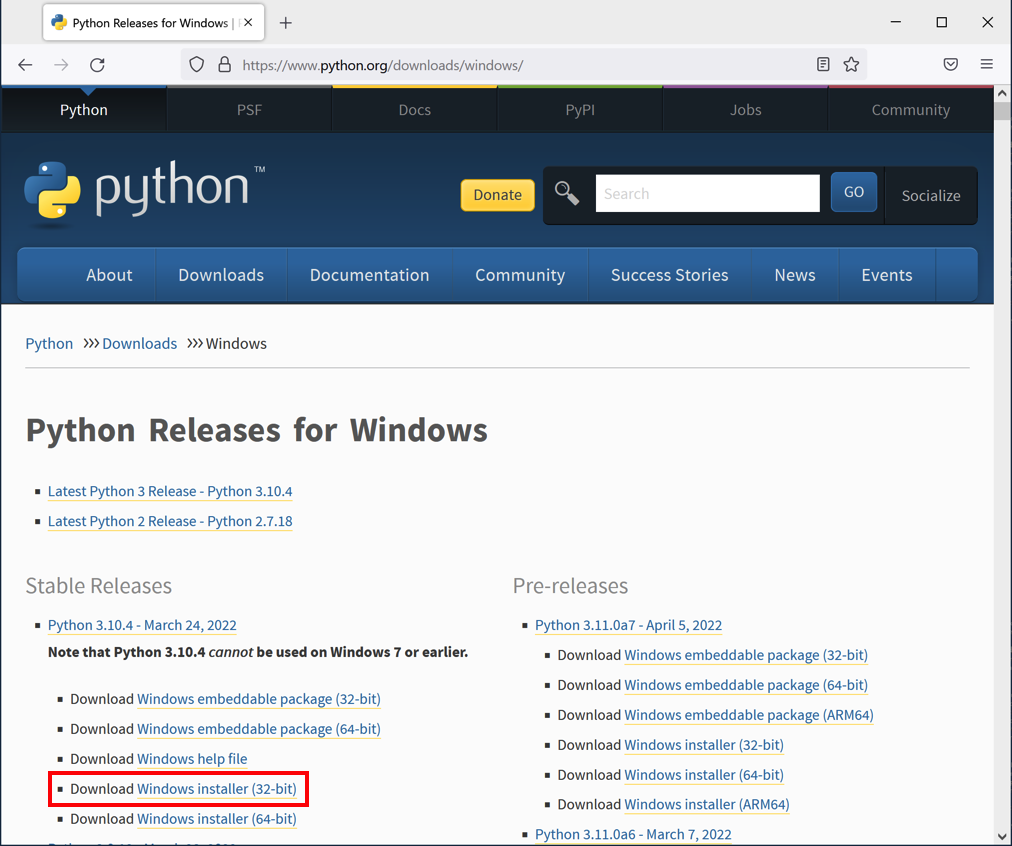This screenshot has height=846, width=1012.
Task: Switch to the PyPI top tab
Action: [x=580, y=110]
